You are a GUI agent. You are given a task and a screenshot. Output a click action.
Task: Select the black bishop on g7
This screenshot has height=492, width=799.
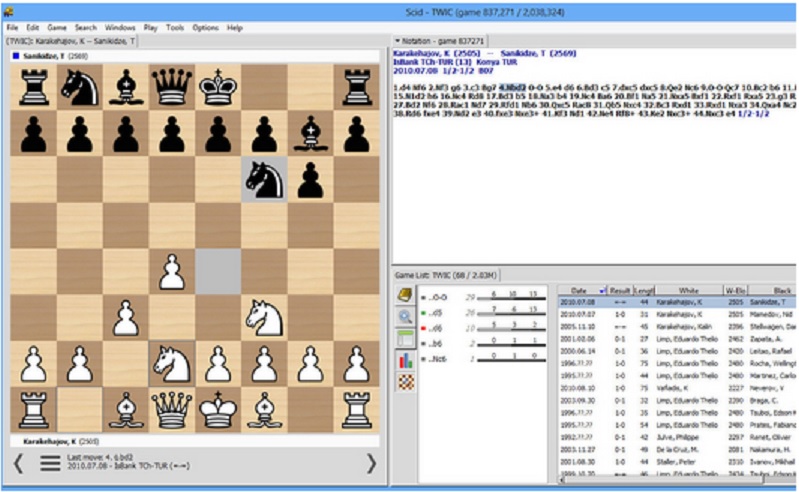coord(310,133)
